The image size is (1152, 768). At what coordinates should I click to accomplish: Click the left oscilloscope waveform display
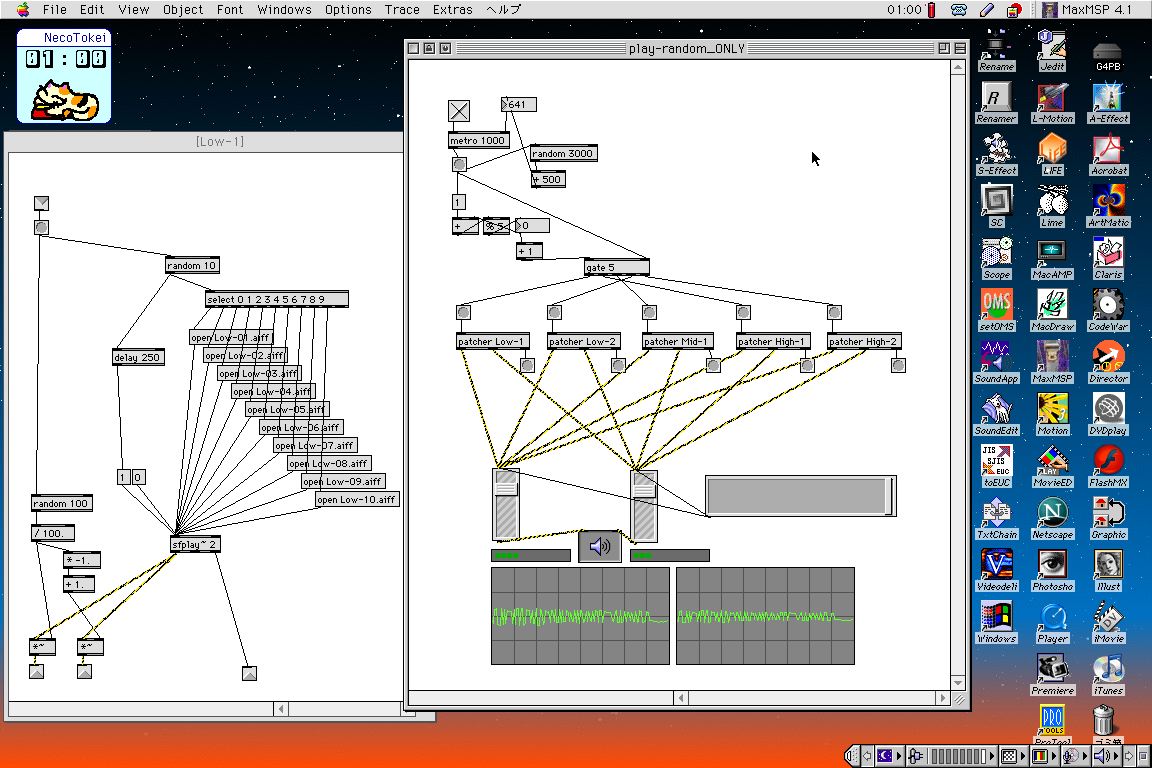point(580,616)
